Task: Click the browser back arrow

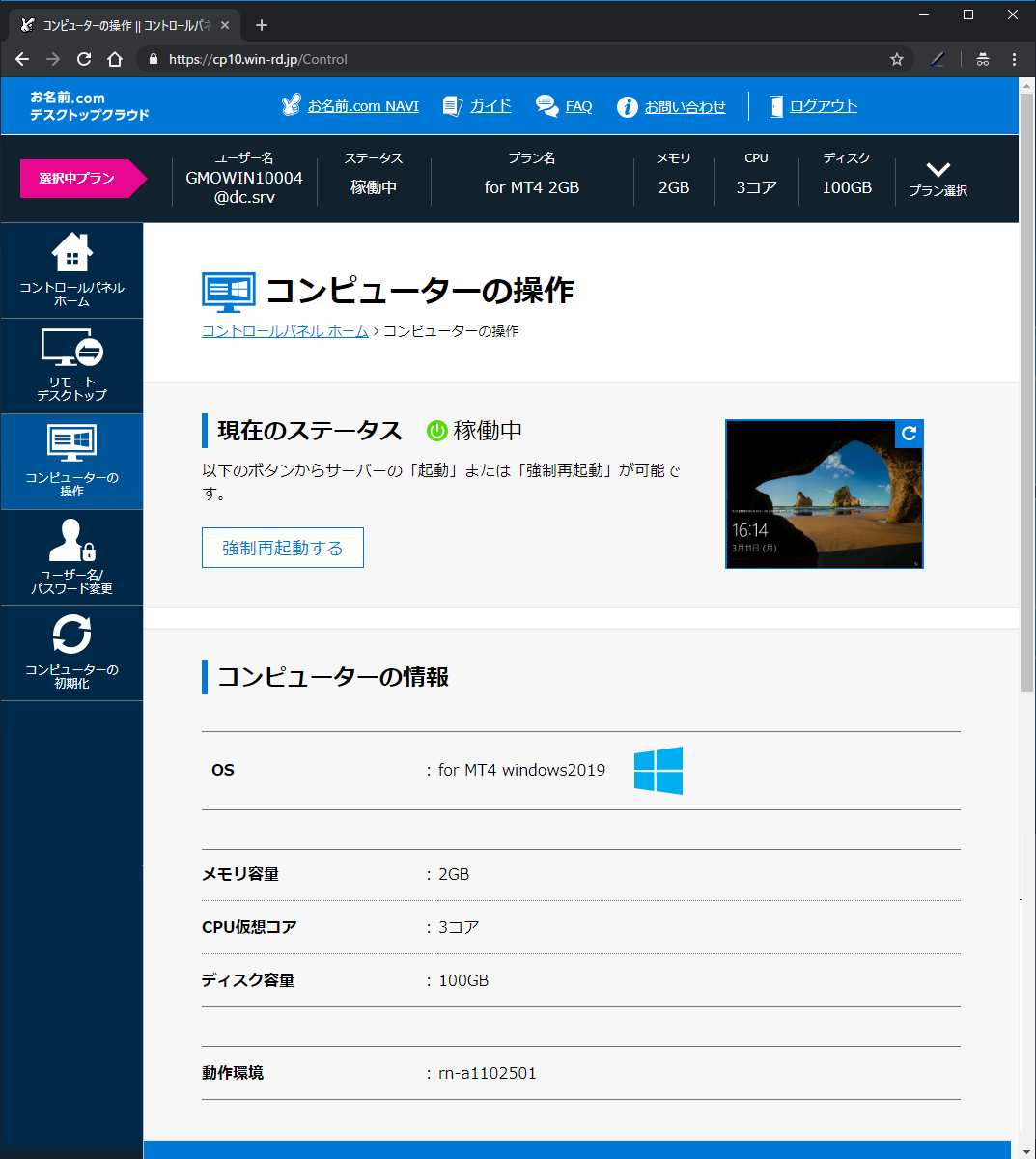Action: pos(22,59)
